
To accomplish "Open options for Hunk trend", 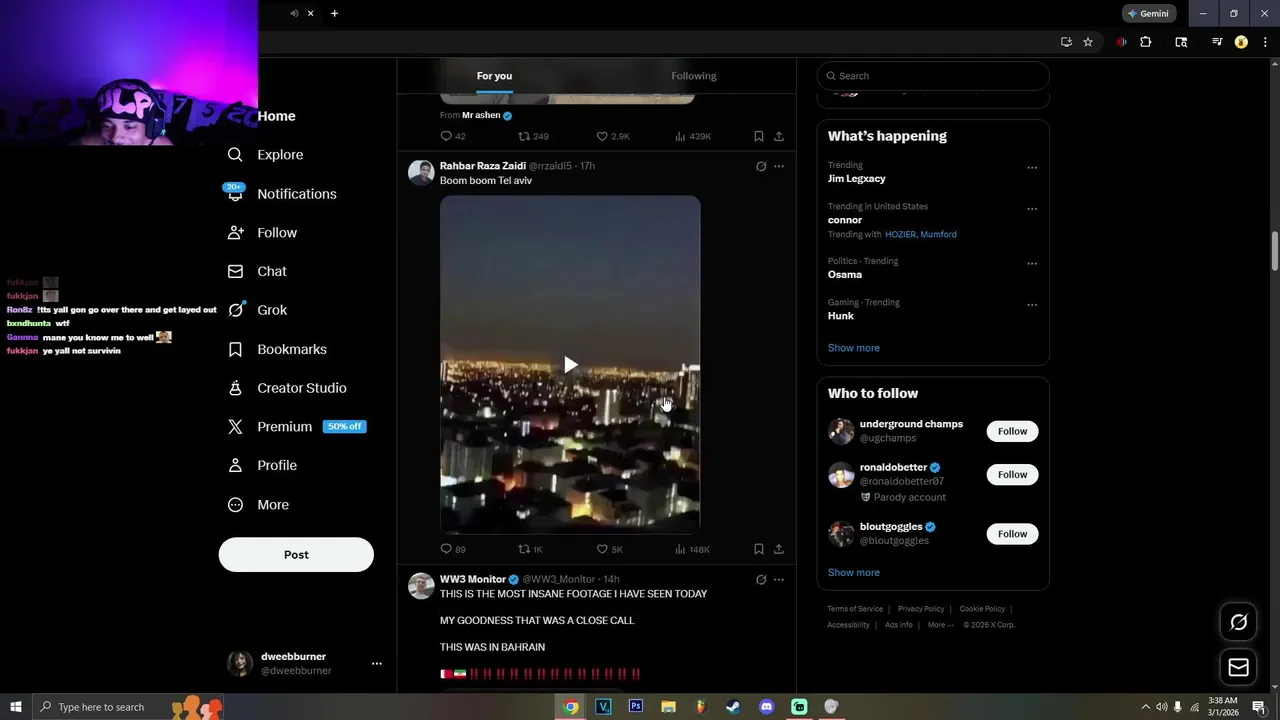I will click(x=1032, y=305).
